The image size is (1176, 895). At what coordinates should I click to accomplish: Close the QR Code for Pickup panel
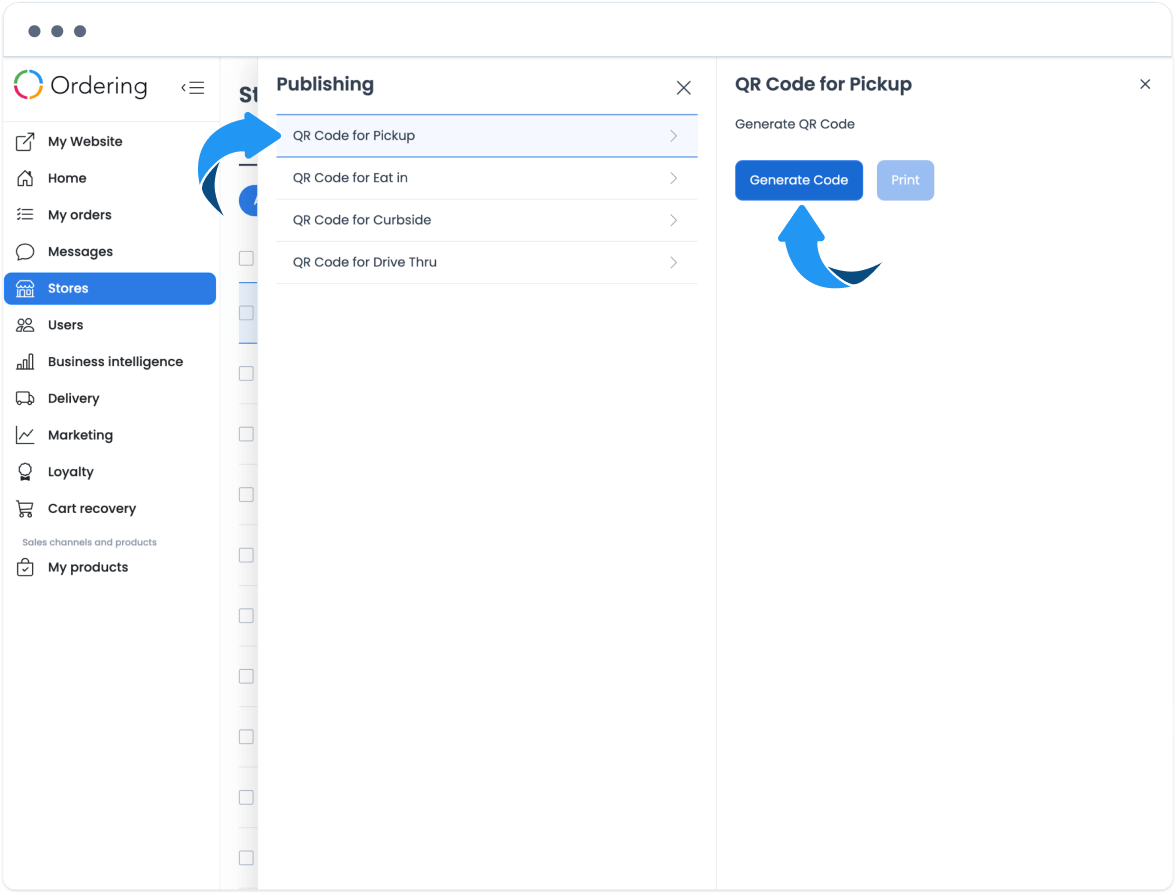(x=1144, y=84)
